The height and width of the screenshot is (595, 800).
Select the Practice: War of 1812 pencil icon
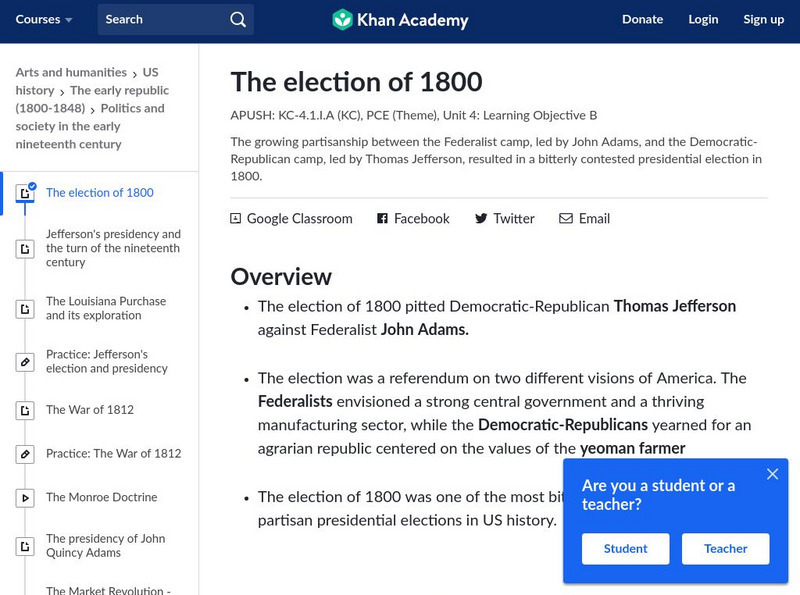tap(25, 454)
